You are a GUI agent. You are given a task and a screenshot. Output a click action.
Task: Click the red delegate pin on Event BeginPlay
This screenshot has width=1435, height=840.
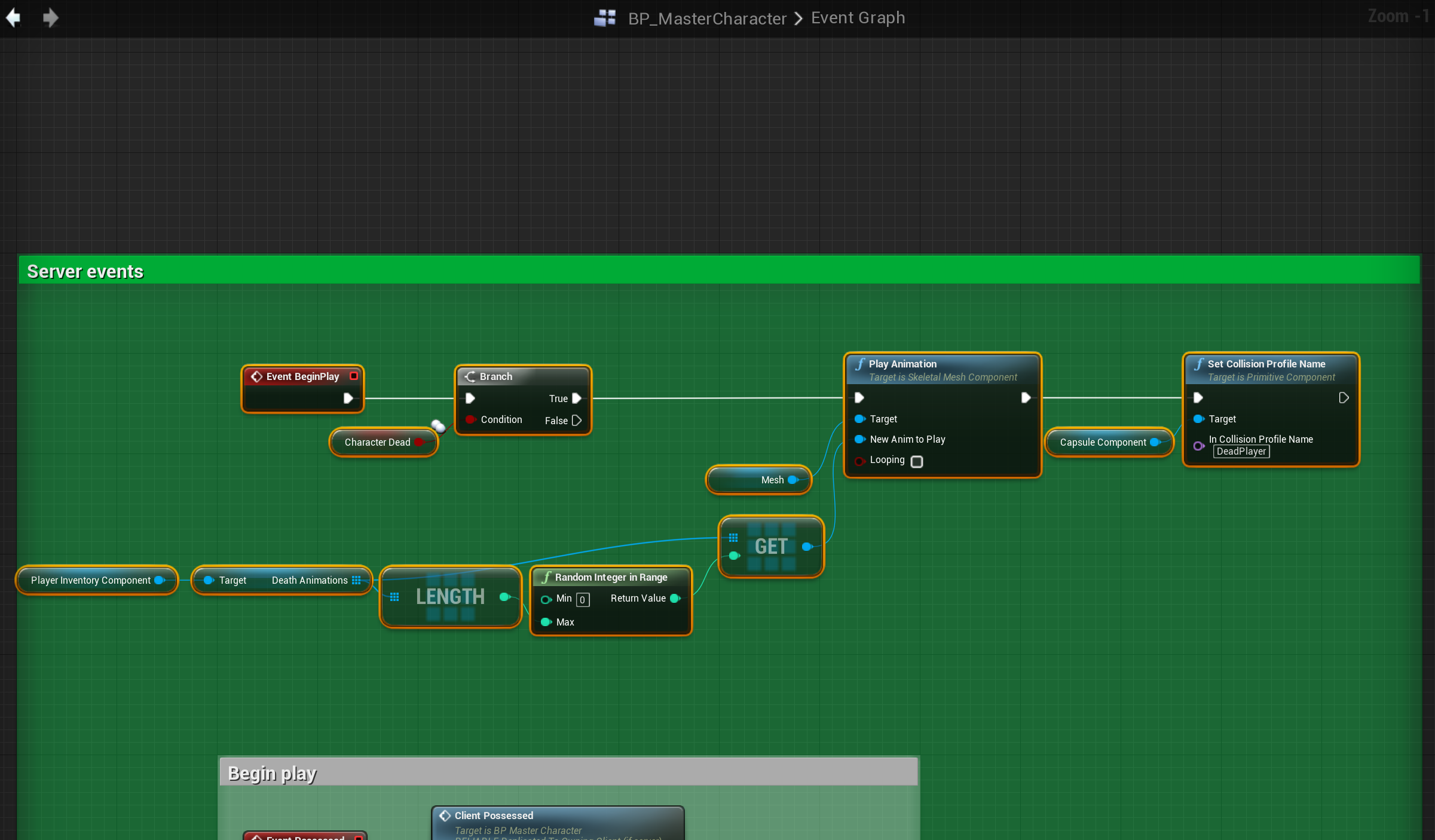(354, 376)
